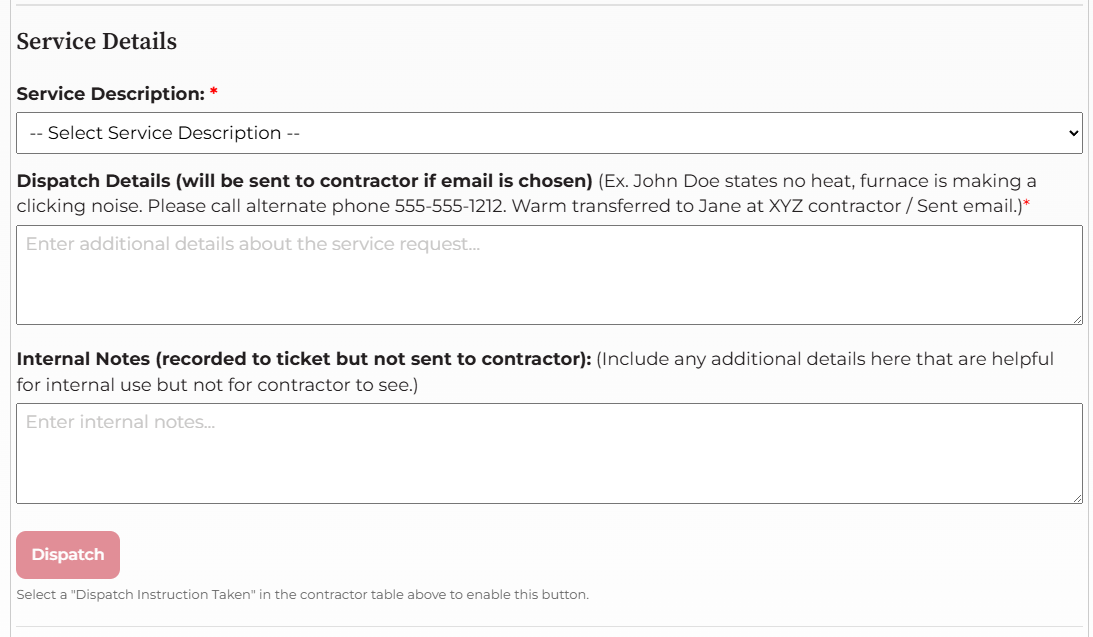Grab the Dispatch Details textarea resize handle

point(1077,319)
